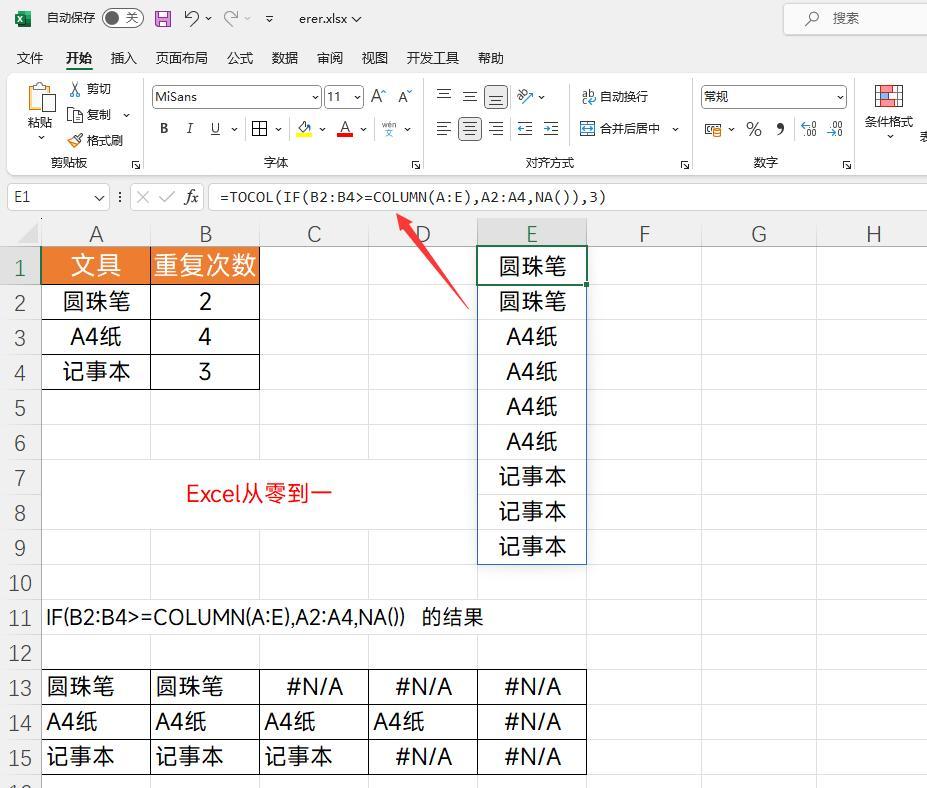The height and width of the screenshot is (788, 927).
Task: Decrease font size
Action: pyautogui.click(x=404, y=96)
